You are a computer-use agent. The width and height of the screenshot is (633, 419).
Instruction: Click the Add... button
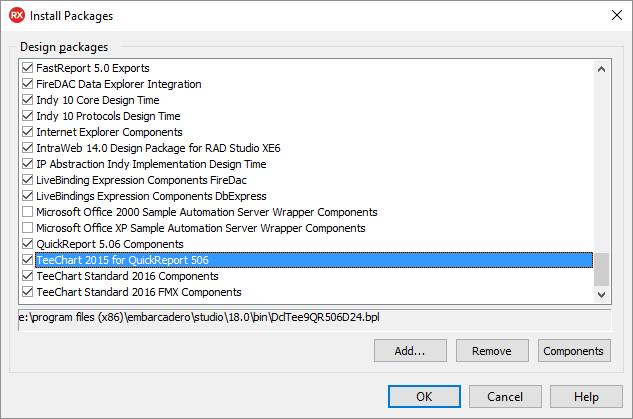pos(410,350)
